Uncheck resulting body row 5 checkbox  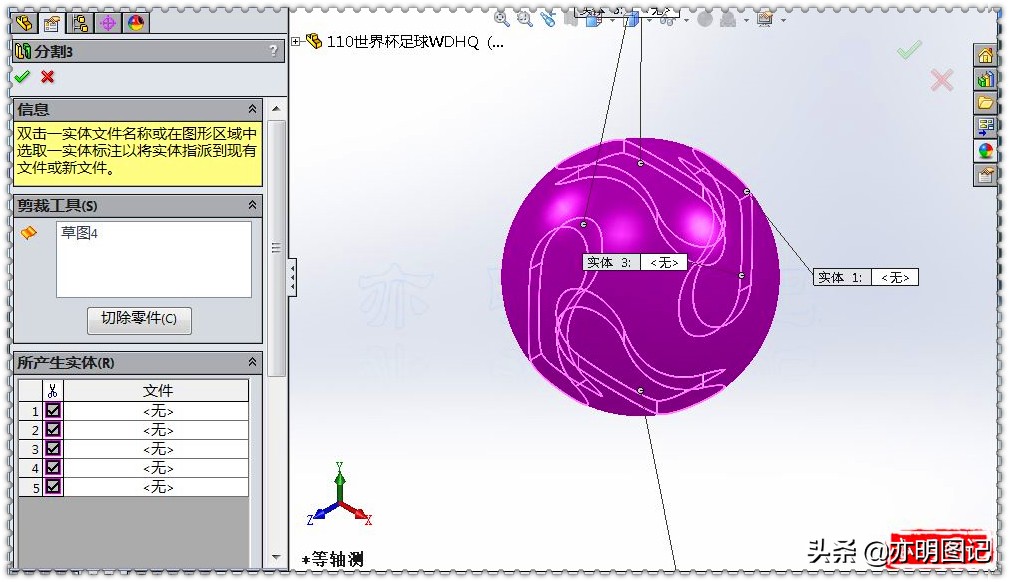tap(52, 487)
